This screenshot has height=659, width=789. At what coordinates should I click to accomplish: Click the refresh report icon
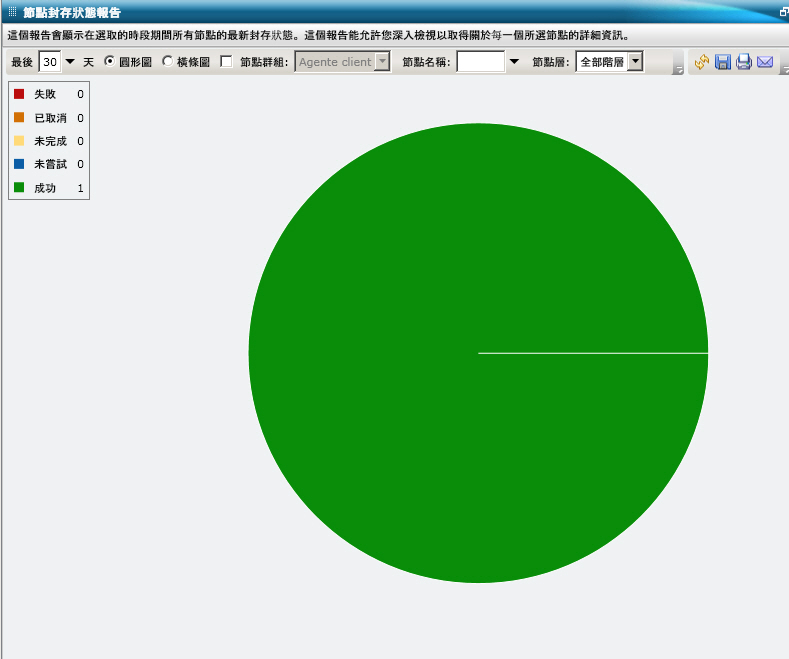[x=701, y=62]
